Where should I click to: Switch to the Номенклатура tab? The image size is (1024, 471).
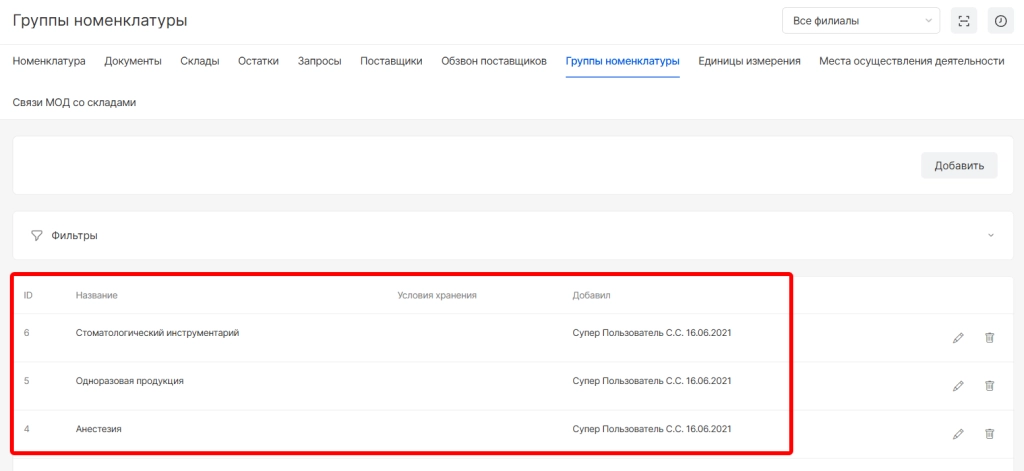click(x=49, y=61)
